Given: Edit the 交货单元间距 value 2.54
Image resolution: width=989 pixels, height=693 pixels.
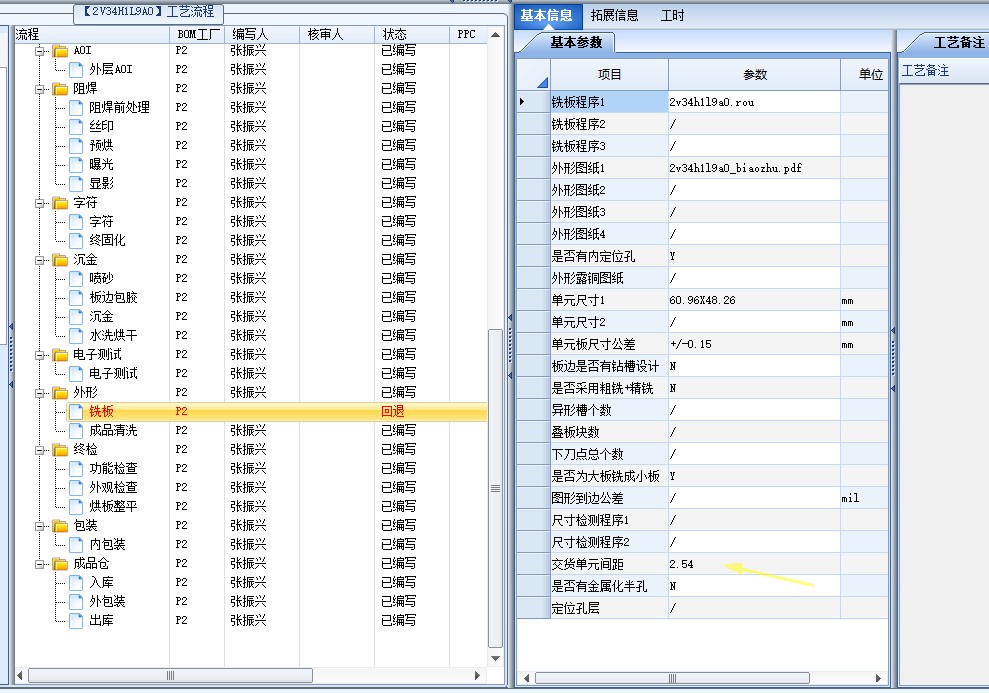Looking at the screenshot, I should click(754, 564).
